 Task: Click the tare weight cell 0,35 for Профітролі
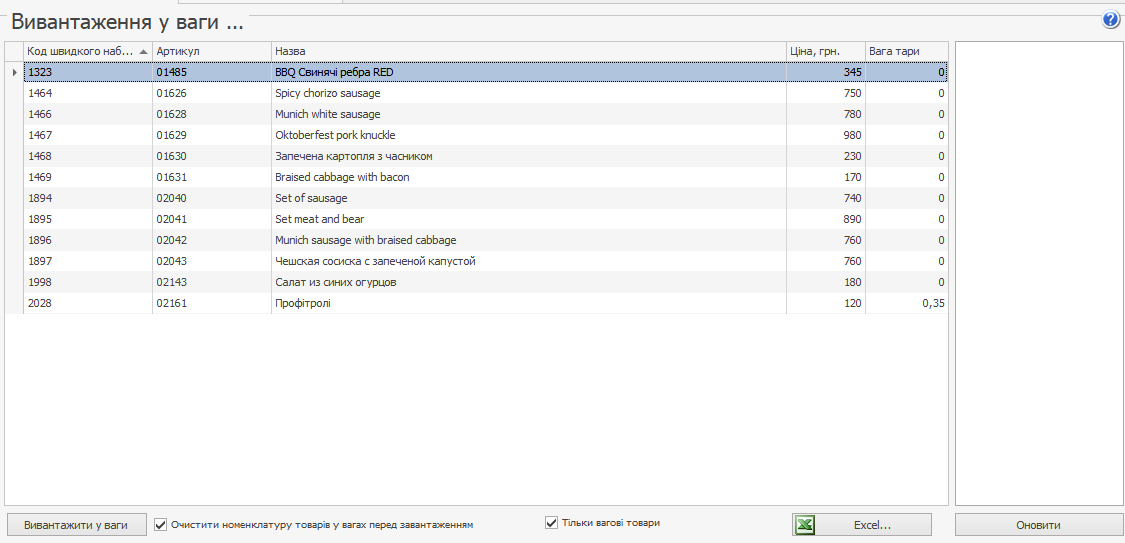(932, 303)
